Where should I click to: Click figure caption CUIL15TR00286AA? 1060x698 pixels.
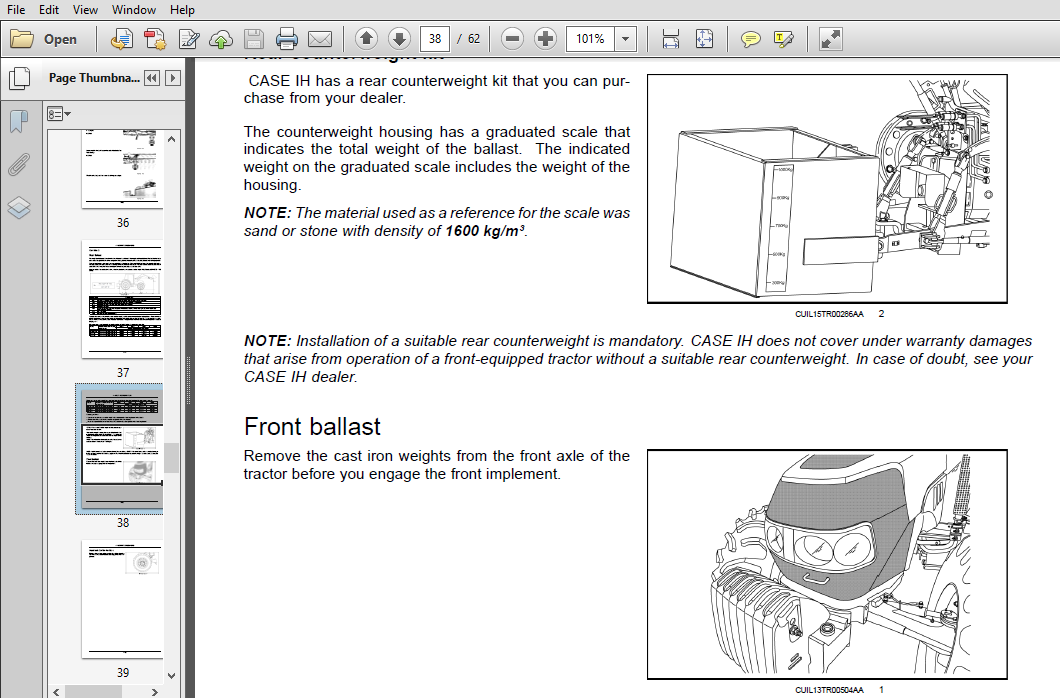[x=829, y=314]
